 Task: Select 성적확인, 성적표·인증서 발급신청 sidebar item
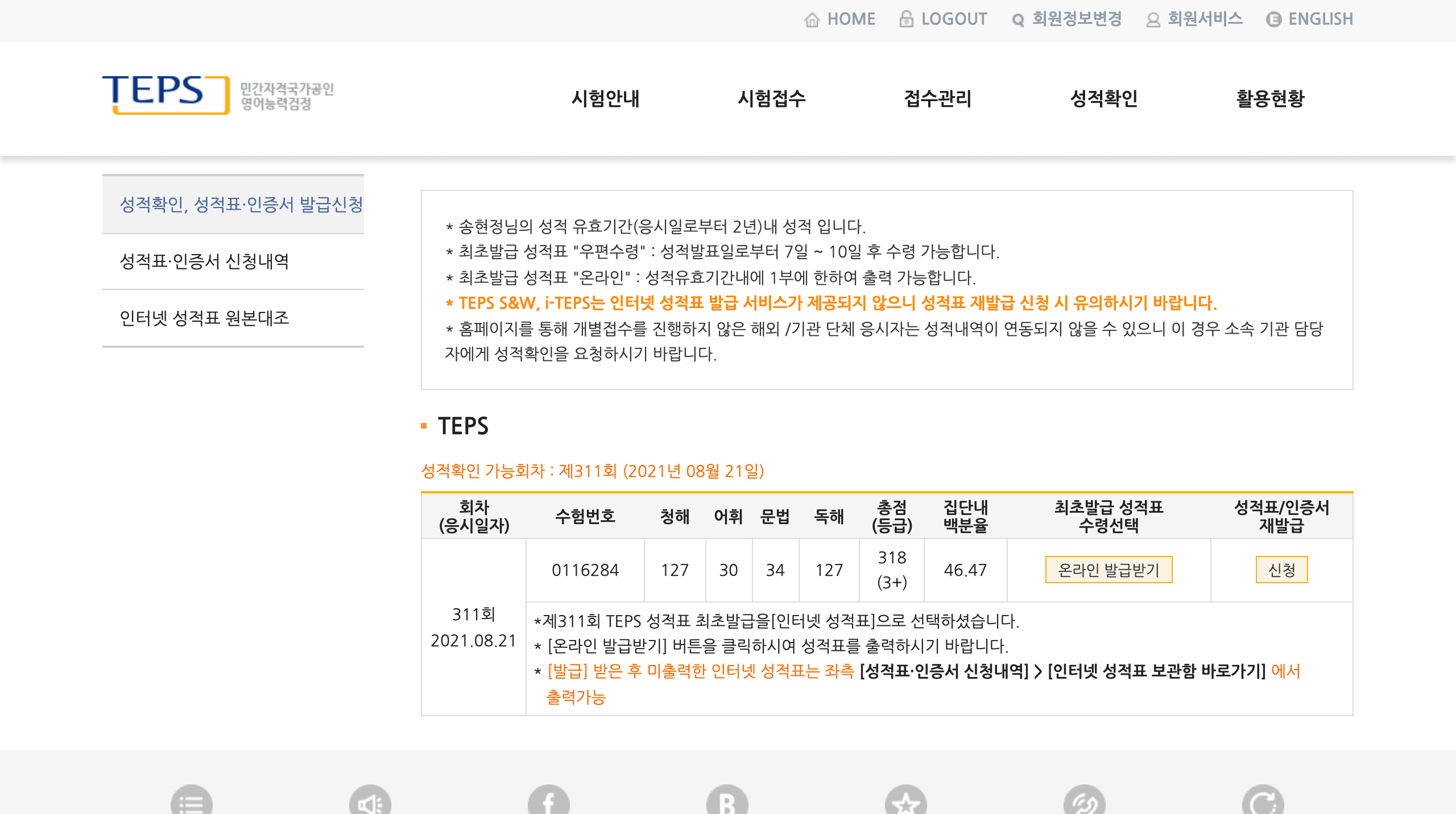(233, 205)
